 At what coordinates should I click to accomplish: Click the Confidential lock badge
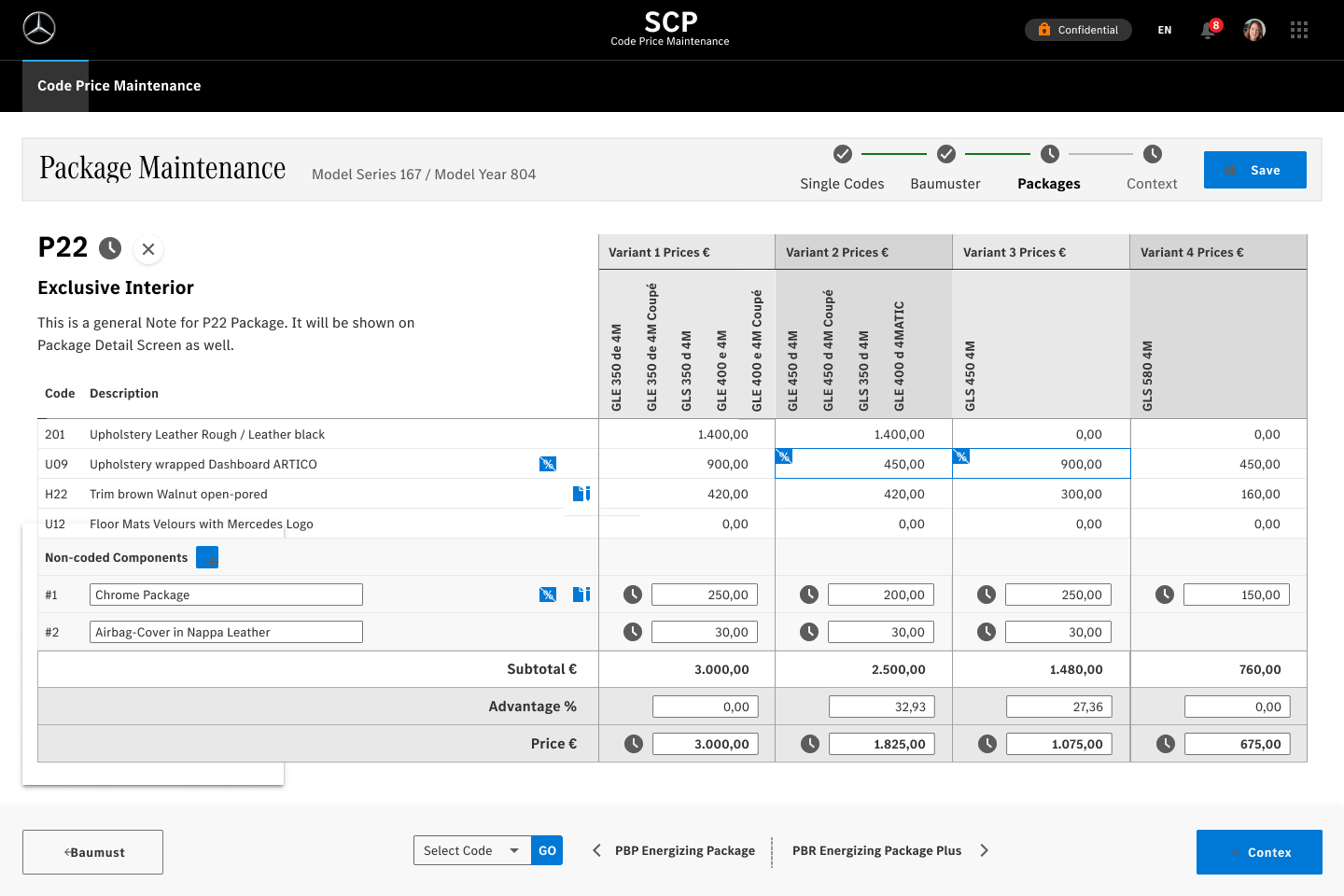(x=1078, y=30)
